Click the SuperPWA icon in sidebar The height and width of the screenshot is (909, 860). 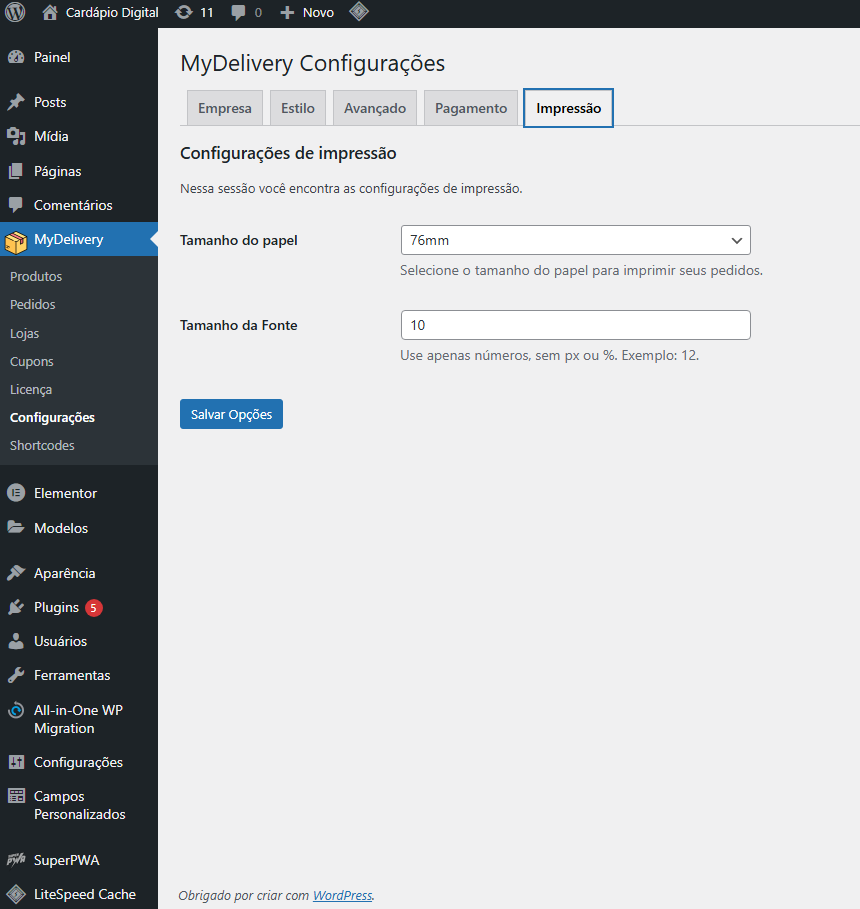16,860
